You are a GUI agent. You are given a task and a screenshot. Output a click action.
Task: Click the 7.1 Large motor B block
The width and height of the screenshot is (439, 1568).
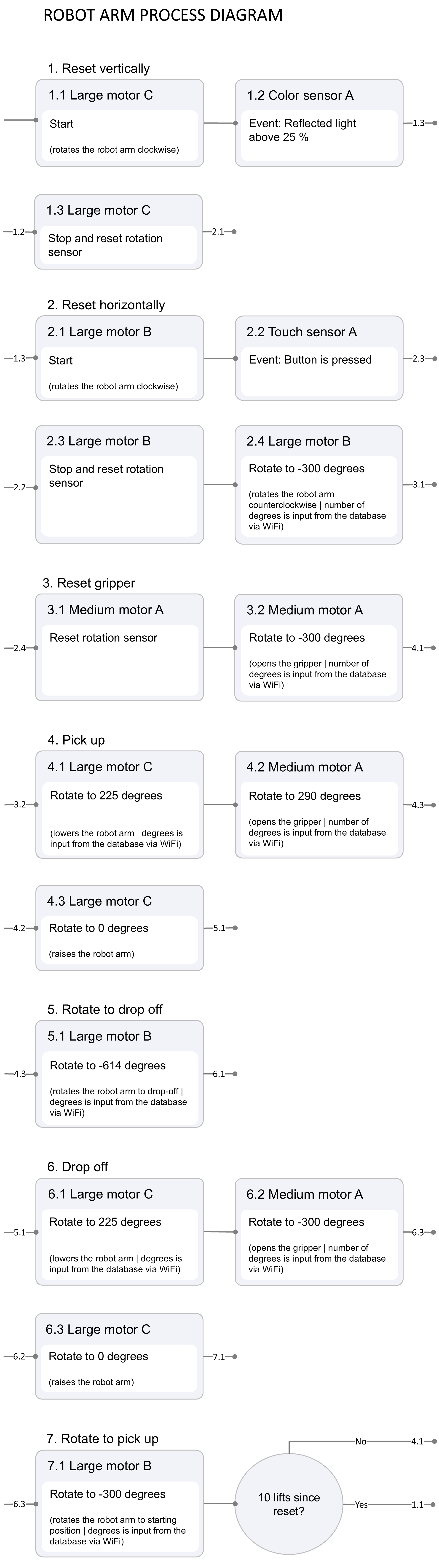119,1503
